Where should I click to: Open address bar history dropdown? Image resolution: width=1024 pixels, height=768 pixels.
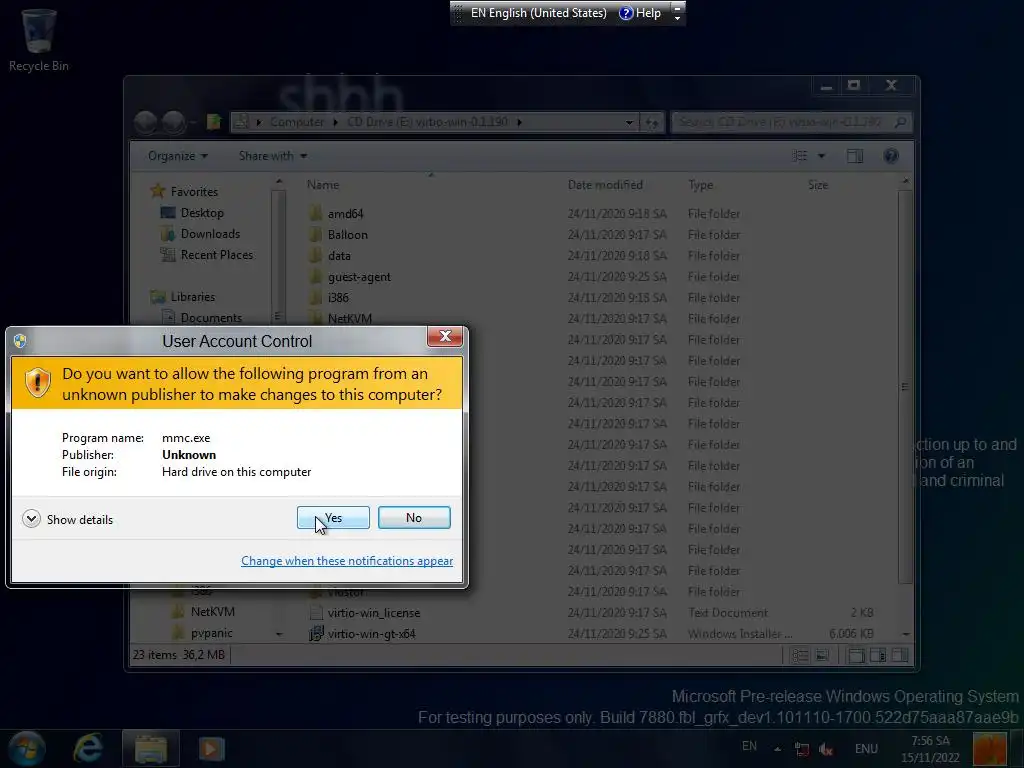(x=629, y=122)
